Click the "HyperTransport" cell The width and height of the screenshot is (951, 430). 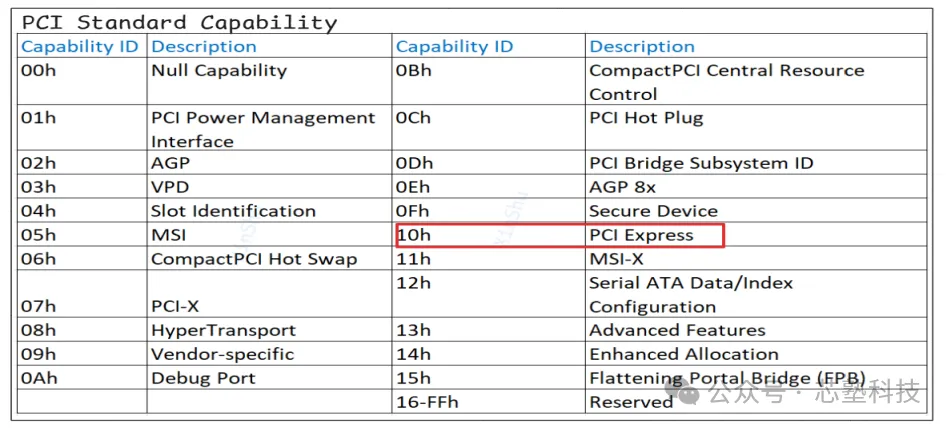pyautogui.click(x=224, y=330)
